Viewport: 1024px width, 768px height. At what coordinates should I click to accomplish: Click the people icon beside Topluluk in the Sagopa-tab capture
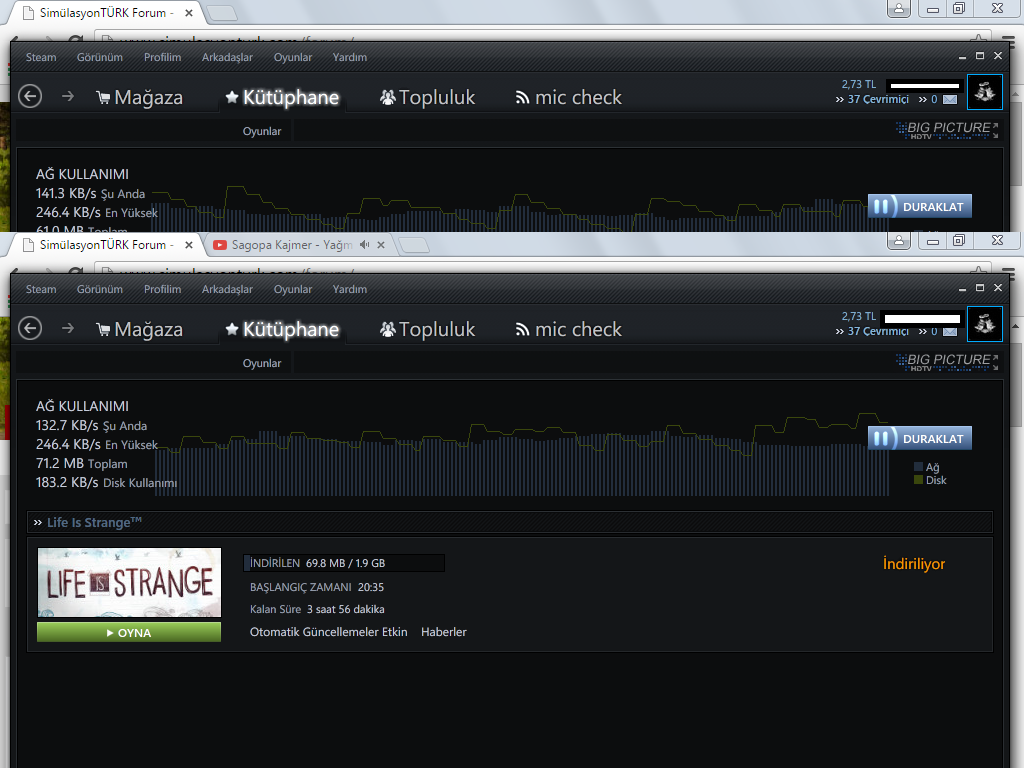[x=388, y=330]
